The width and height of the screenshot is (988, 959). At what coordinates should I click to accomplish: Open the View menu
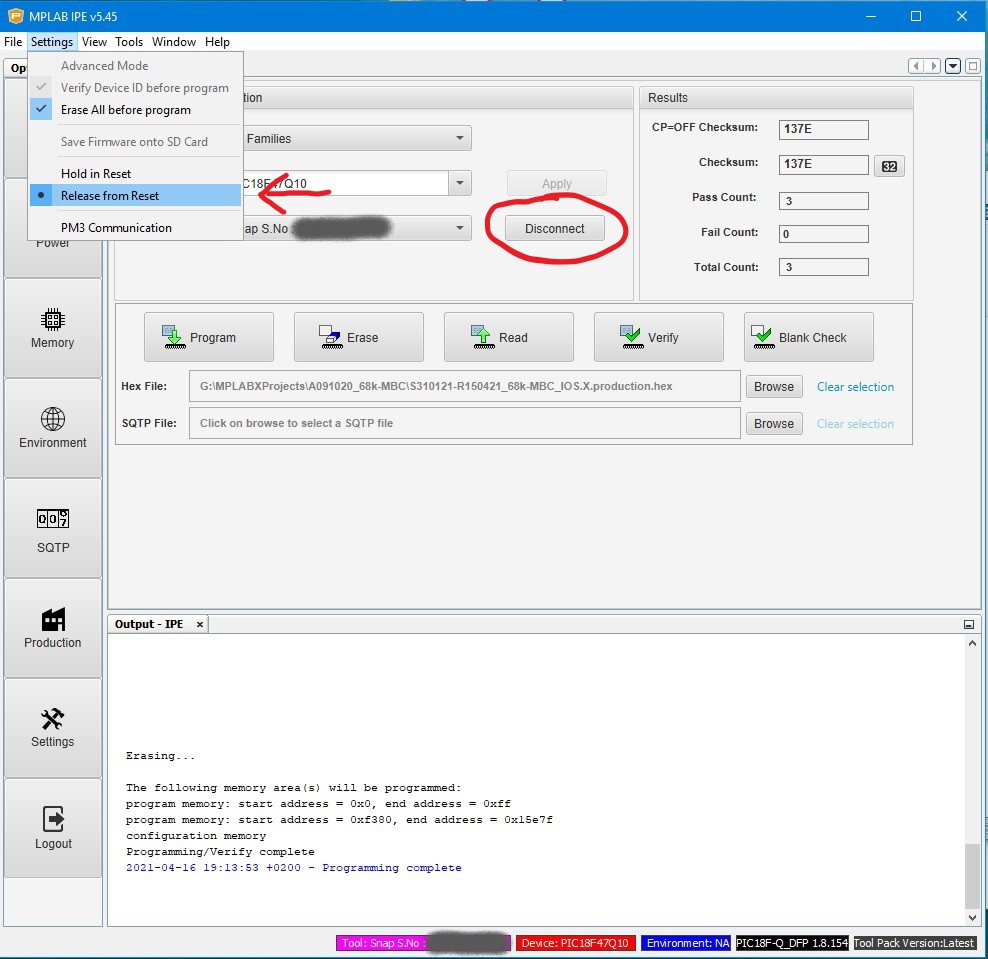pyautogui.click(x=94, y=42)
